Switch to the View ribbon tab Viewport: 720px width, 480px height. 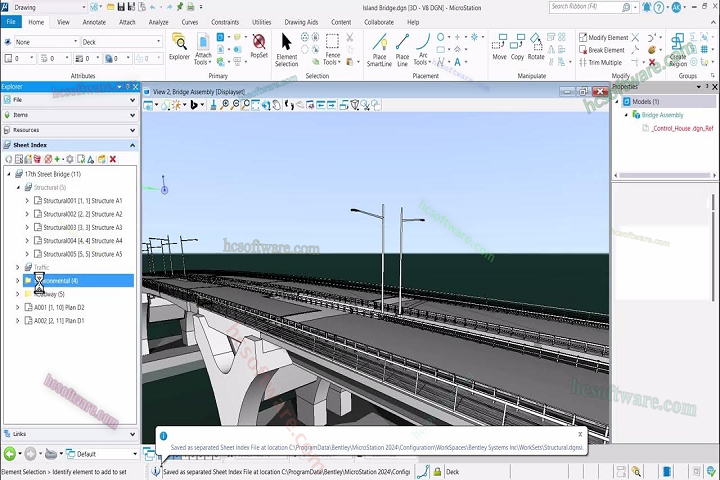[x=63, y=22]
